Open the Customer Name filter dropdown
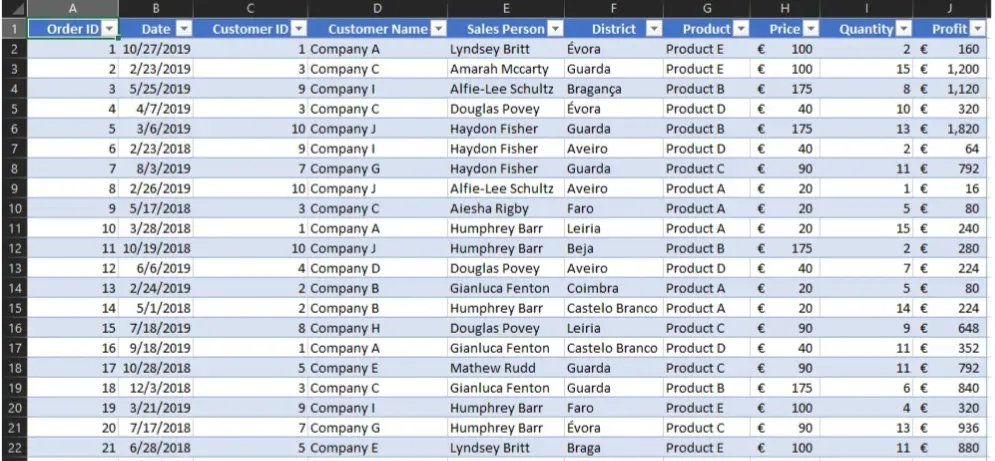This screenshot has width=995, height=461. (437, 29)
